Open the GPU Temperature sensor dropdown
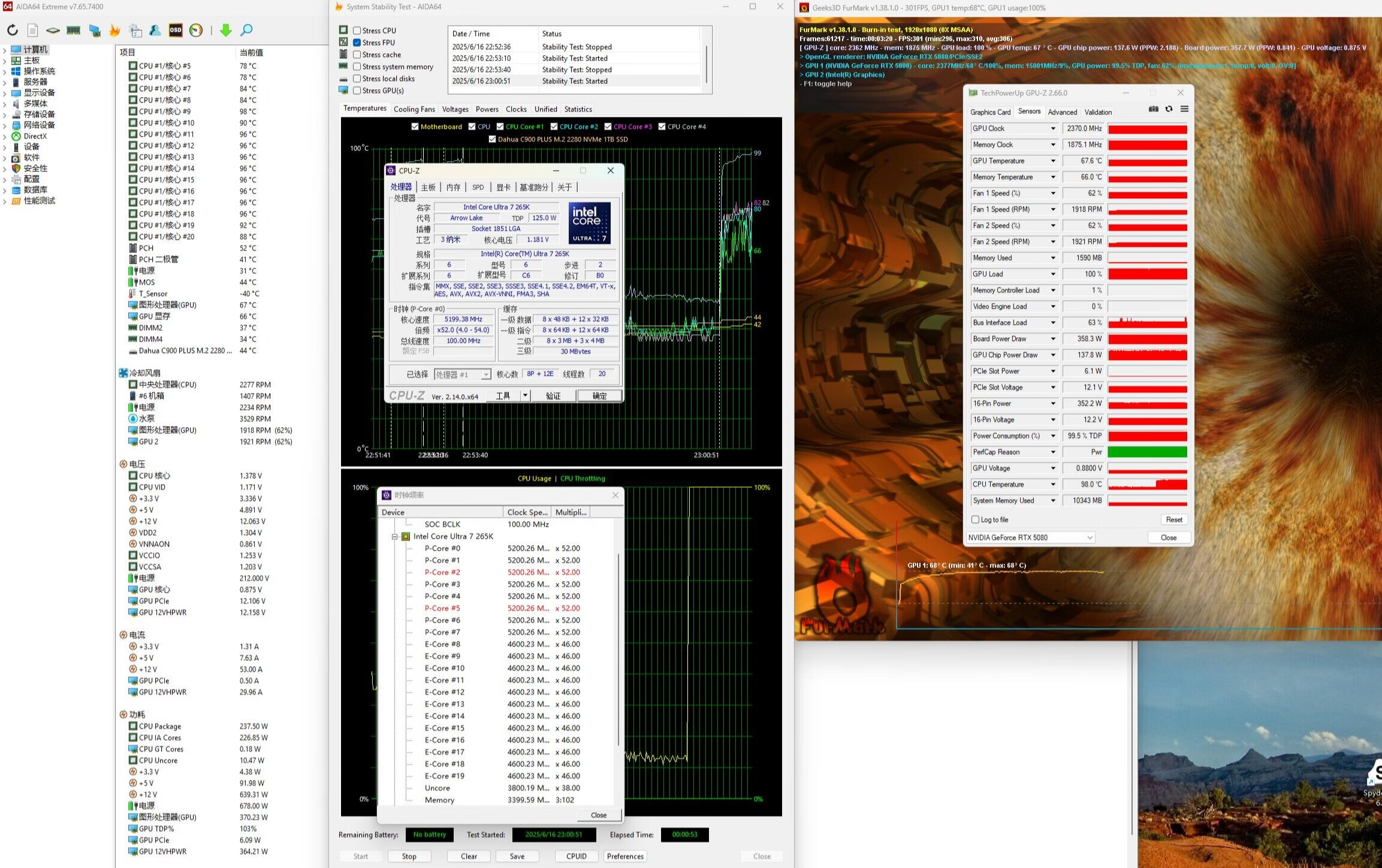The height and width of the screenshot is (868, 1382). (x=1052, y=161)
